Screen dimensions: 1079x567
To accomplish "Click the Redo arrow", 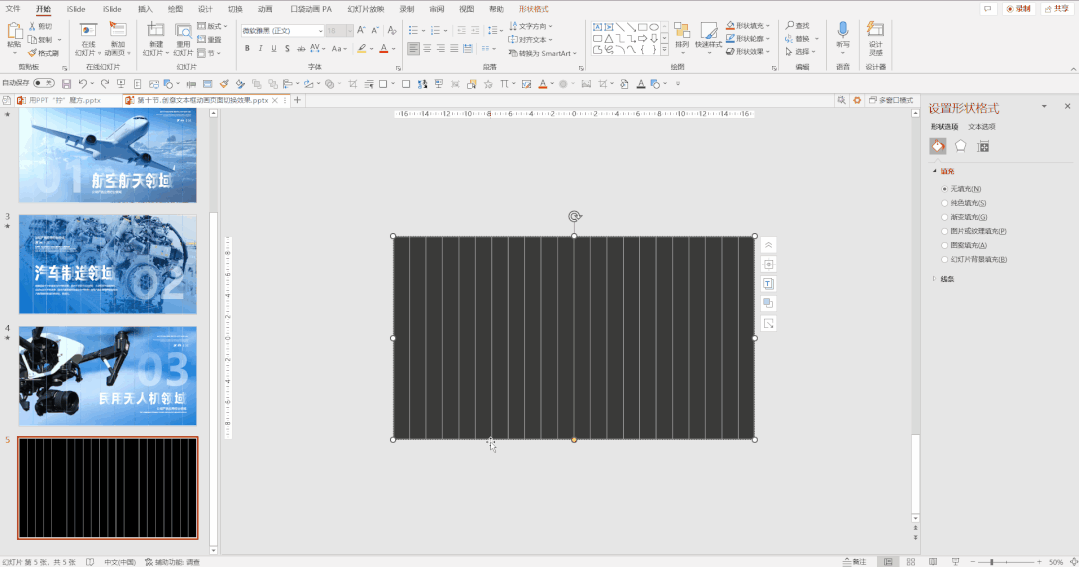I will click(105, 83).
